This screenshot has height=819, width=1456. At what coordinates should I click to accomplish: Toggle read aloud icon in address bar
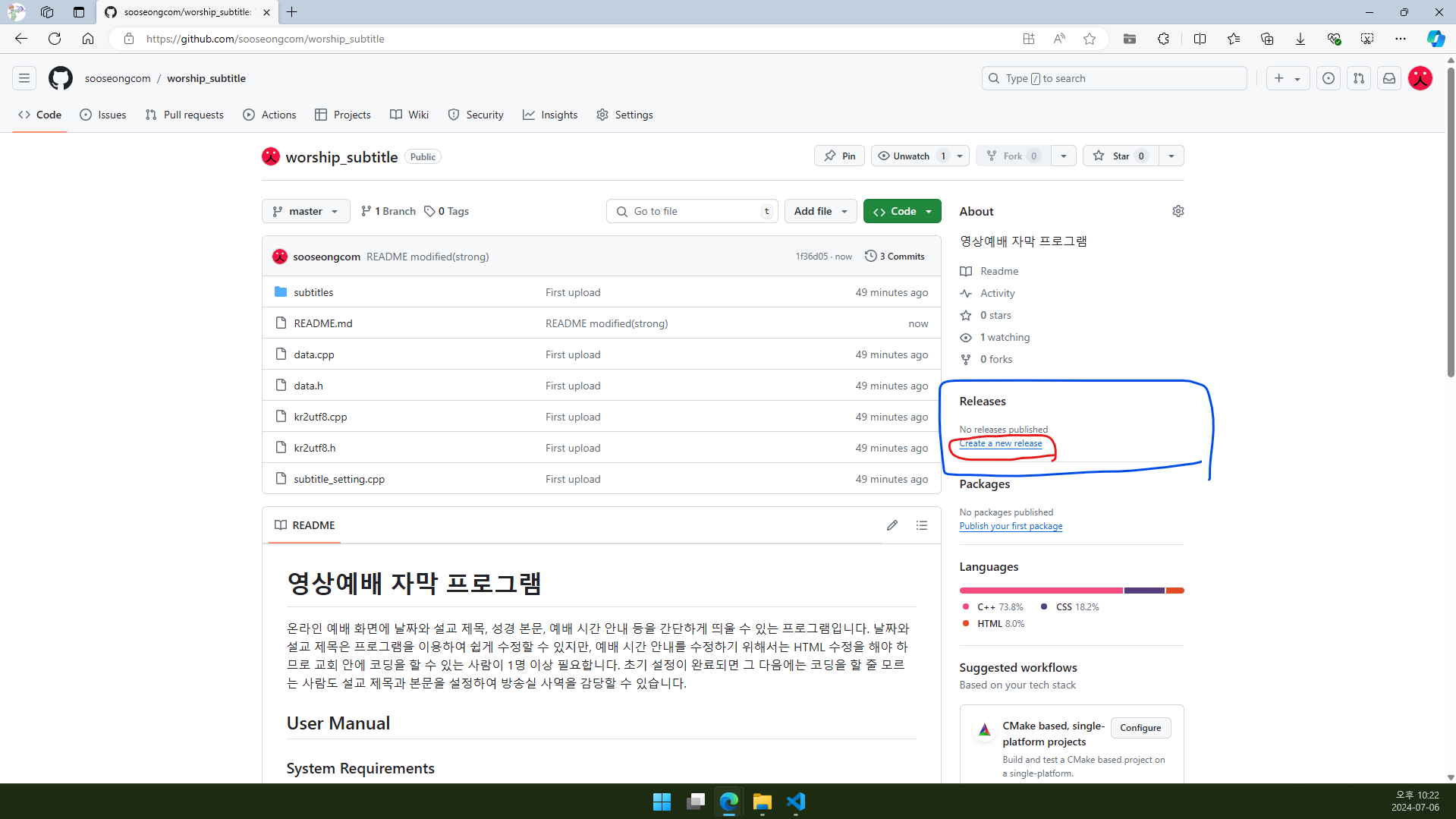point(1059,39)
